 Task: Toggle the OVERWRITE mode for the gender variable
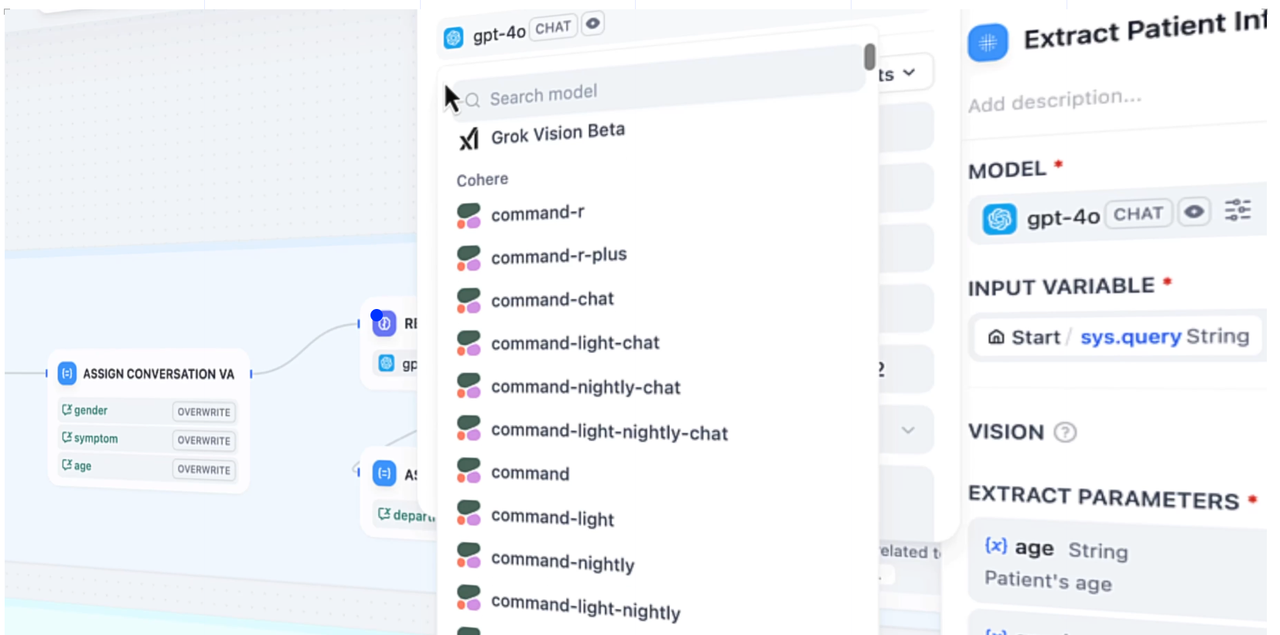tap(204, 412)
